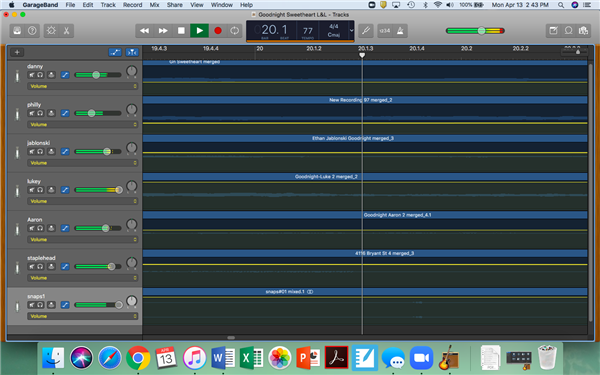Click the Stop transport button

pos(181,31)
